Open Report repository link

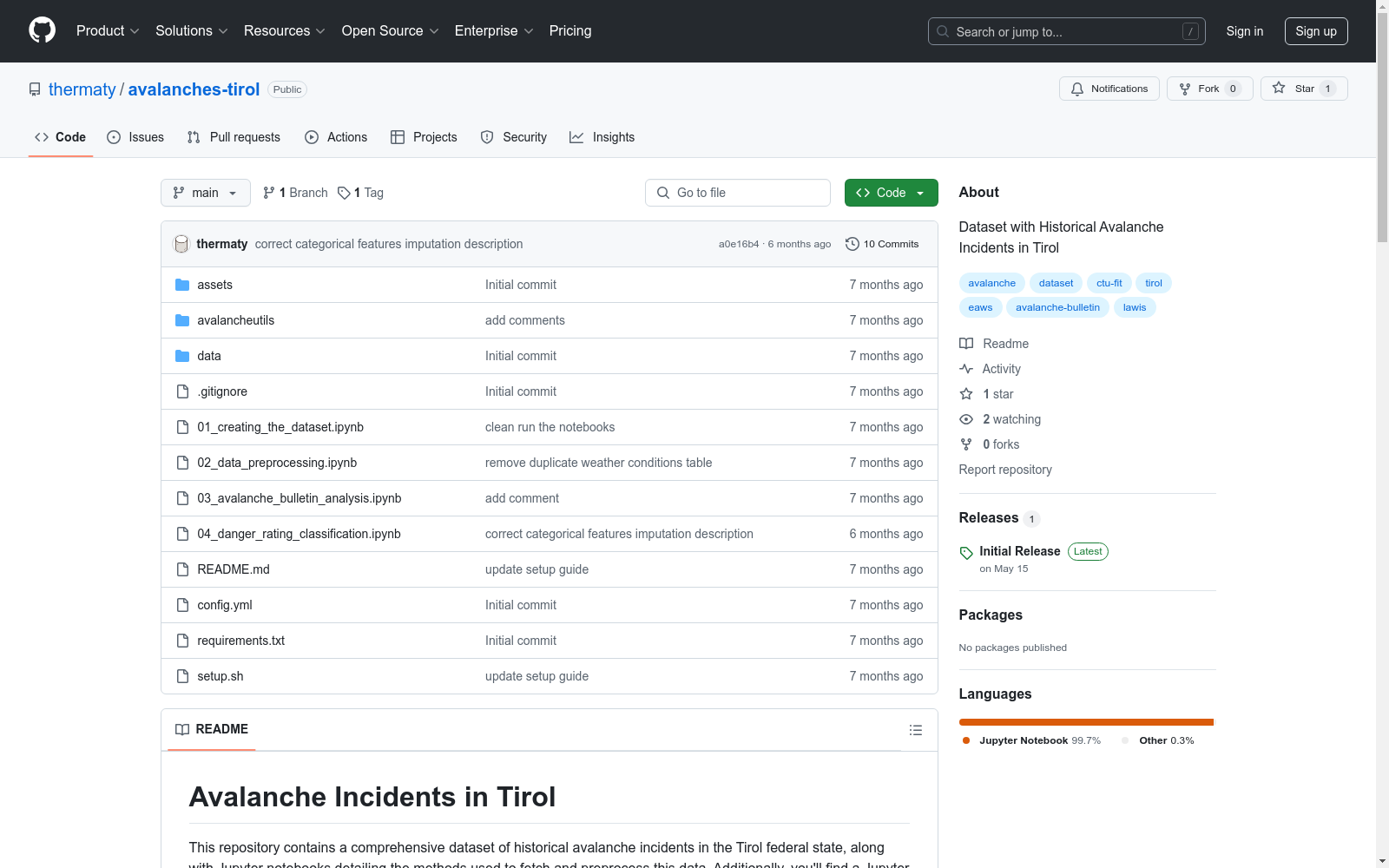1005,470
